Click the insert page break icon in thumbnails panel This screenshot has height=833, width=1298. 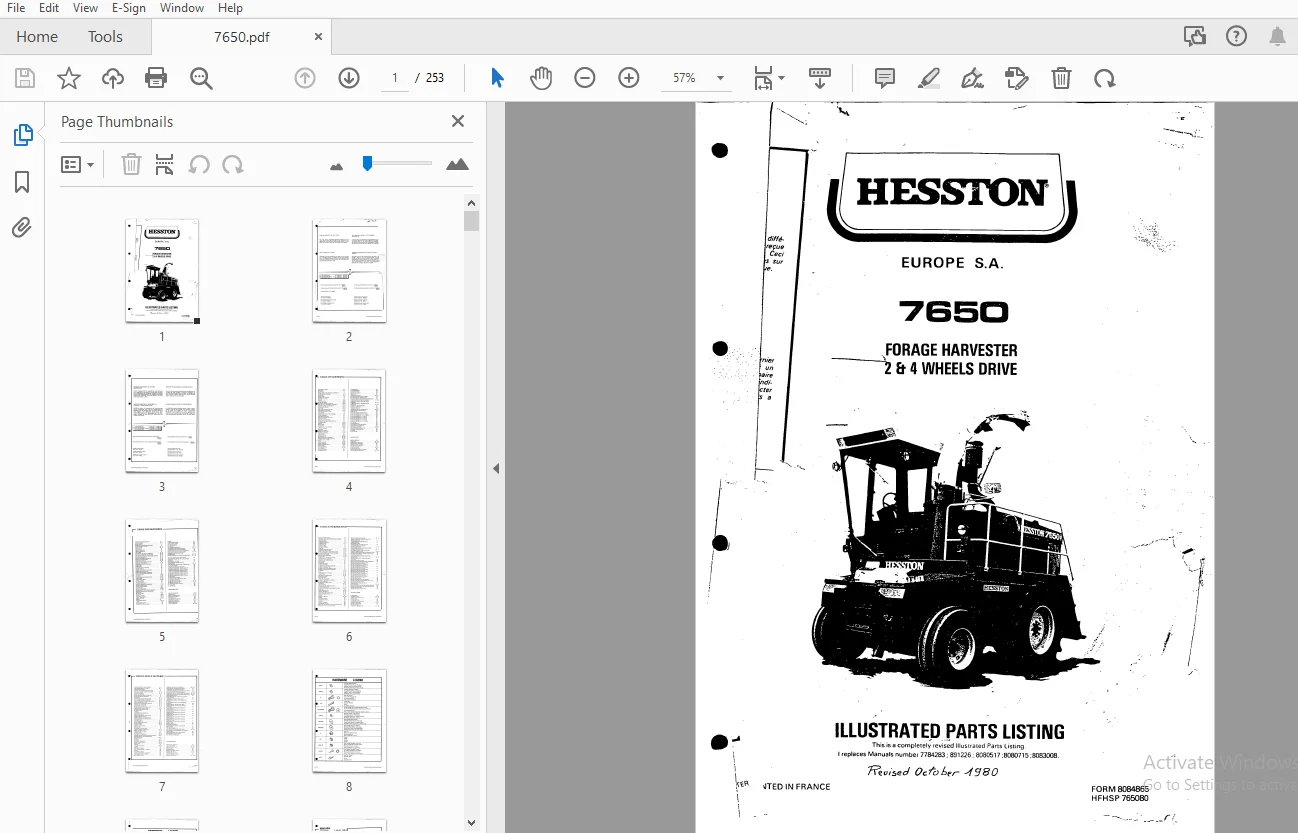click(165, 165)
